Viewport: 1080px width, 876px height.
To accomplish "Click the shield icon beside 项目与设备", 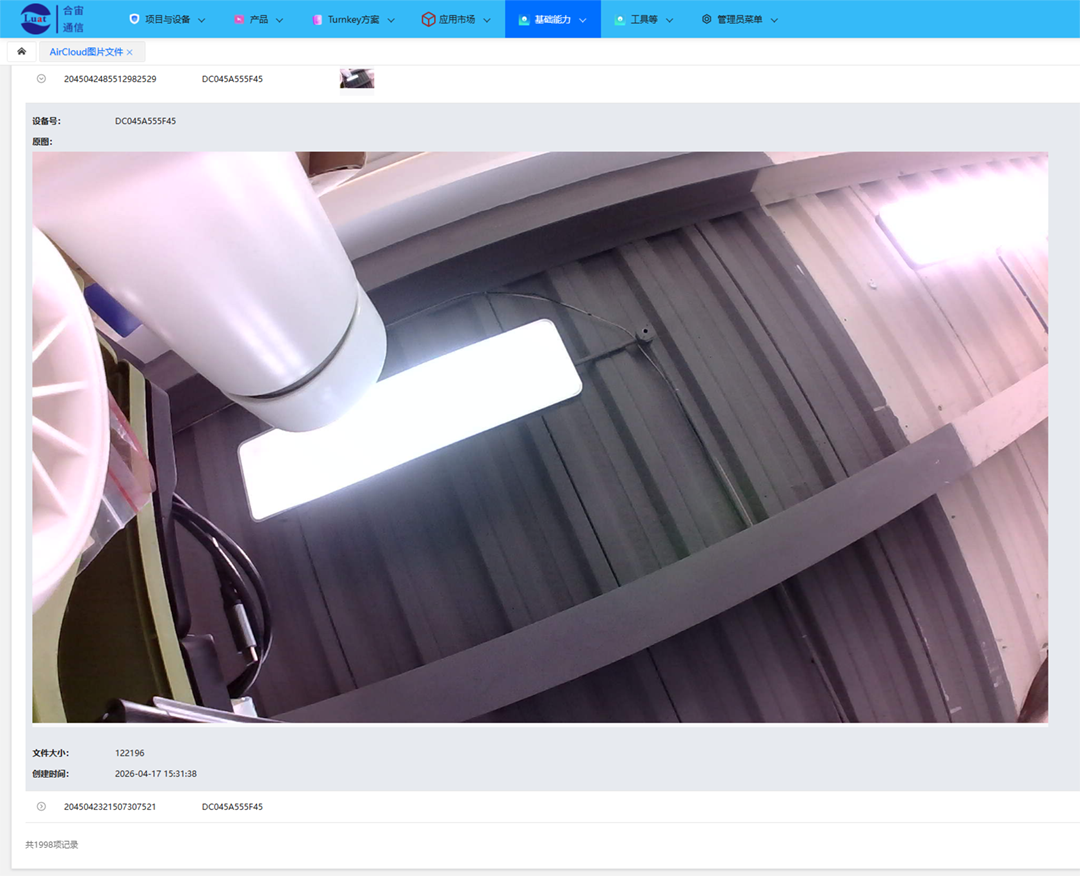I will 134,19.
